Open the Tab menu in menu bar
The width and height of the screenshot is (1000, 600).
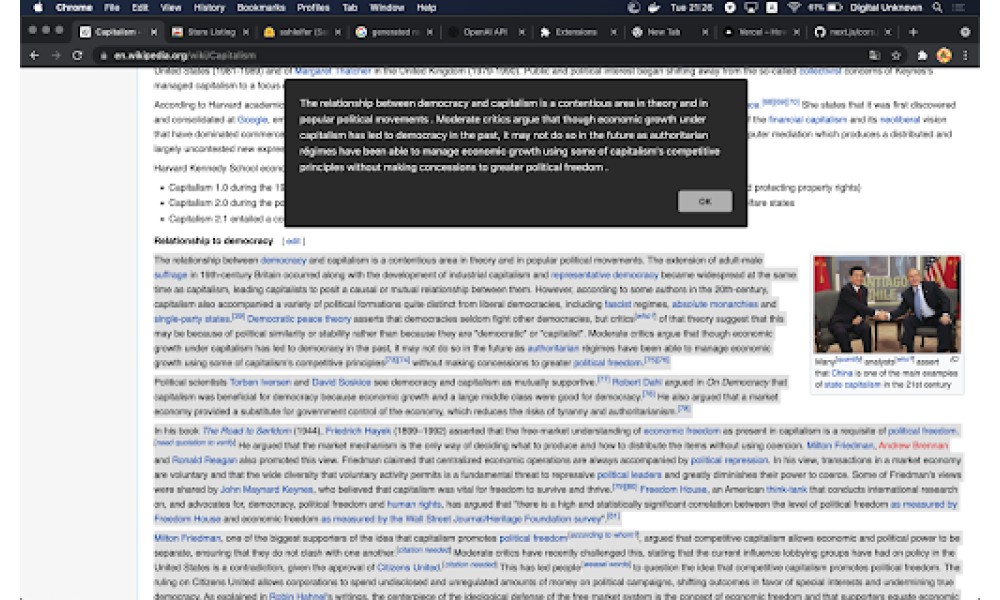click(x=349, y=8)
